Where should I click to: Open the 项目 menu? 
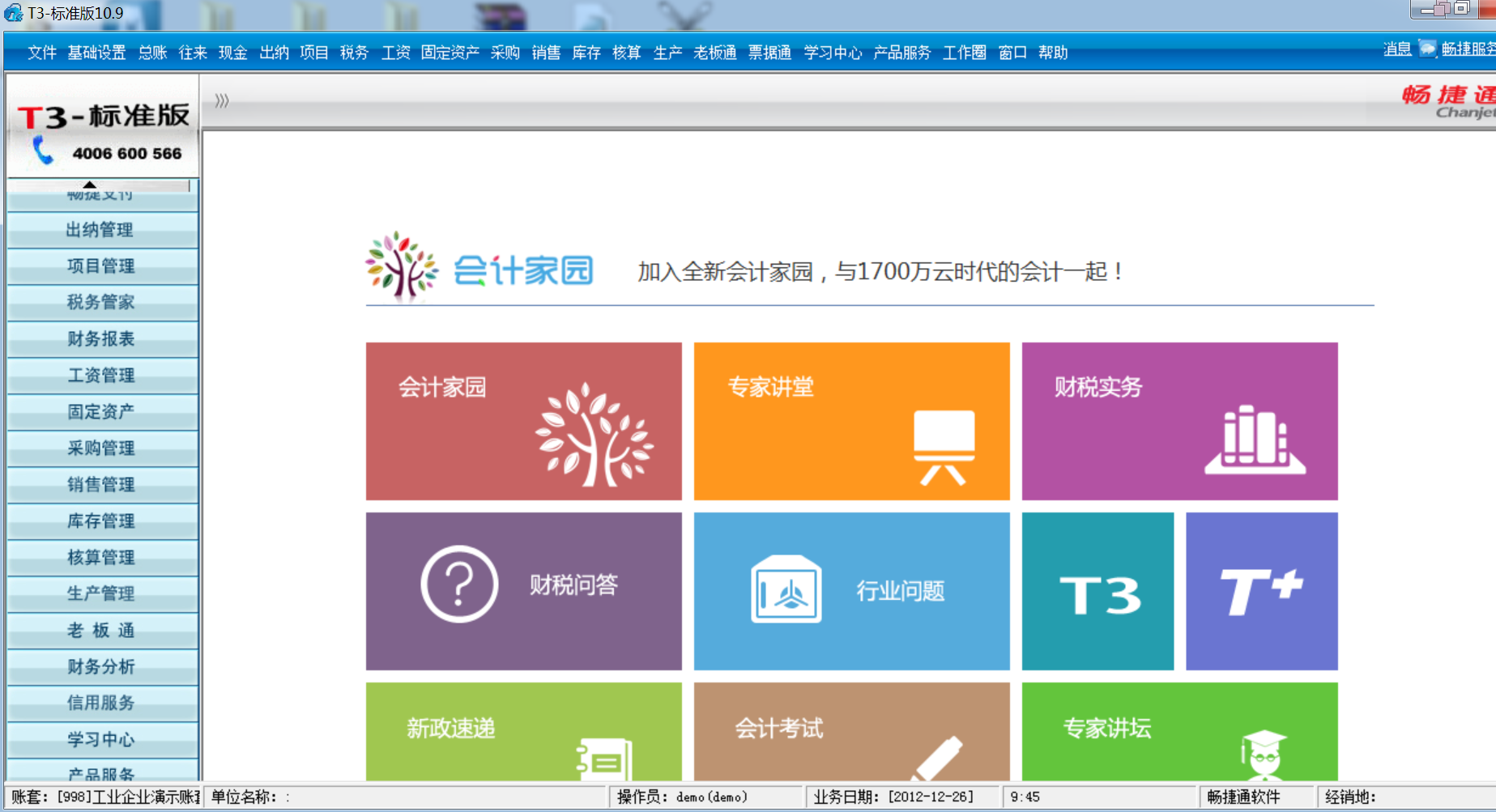click(x=313, y=53)
